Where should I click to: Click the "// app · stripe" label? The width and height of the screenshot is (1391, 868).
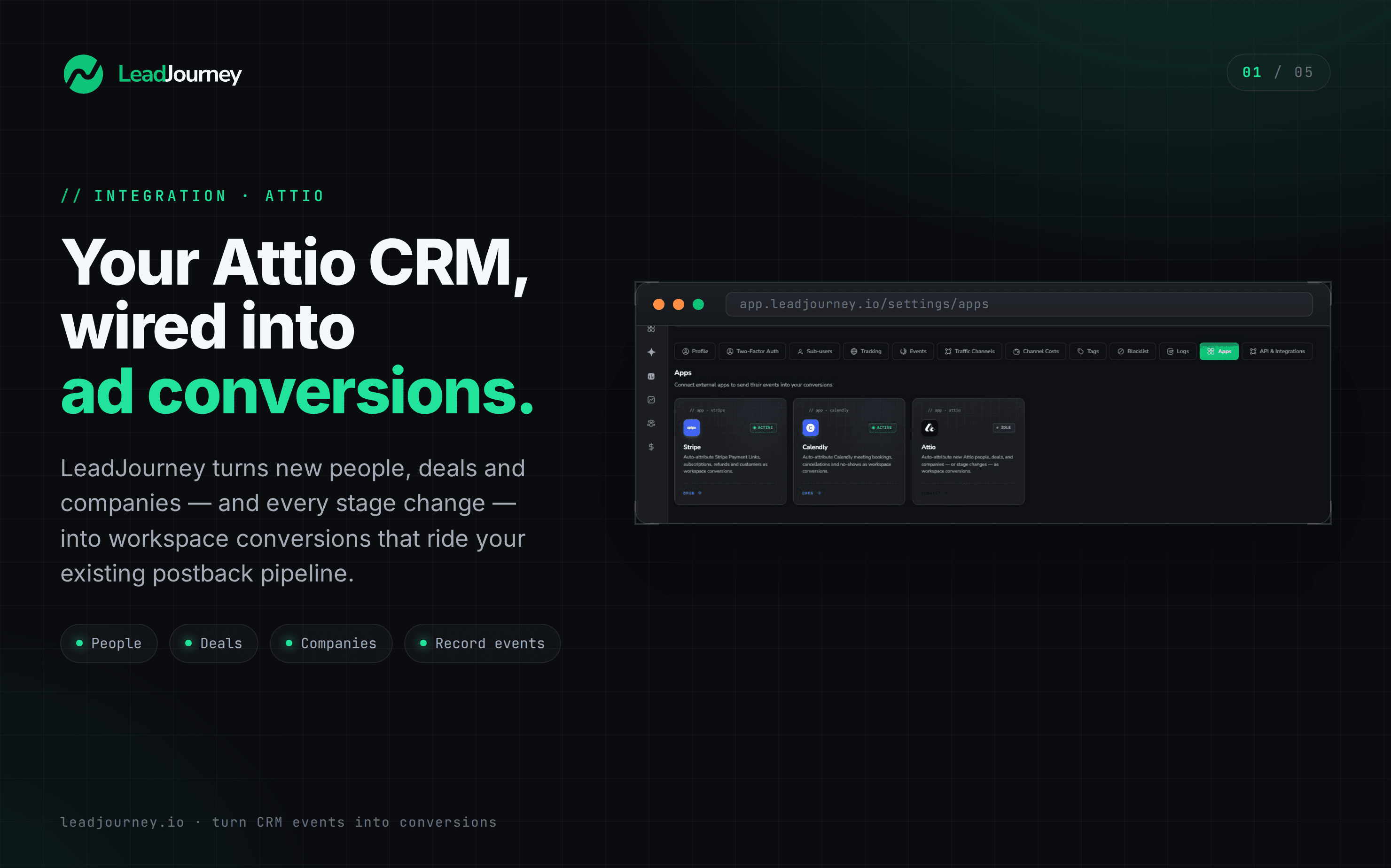pyautogui.click(x=707, y=411)
